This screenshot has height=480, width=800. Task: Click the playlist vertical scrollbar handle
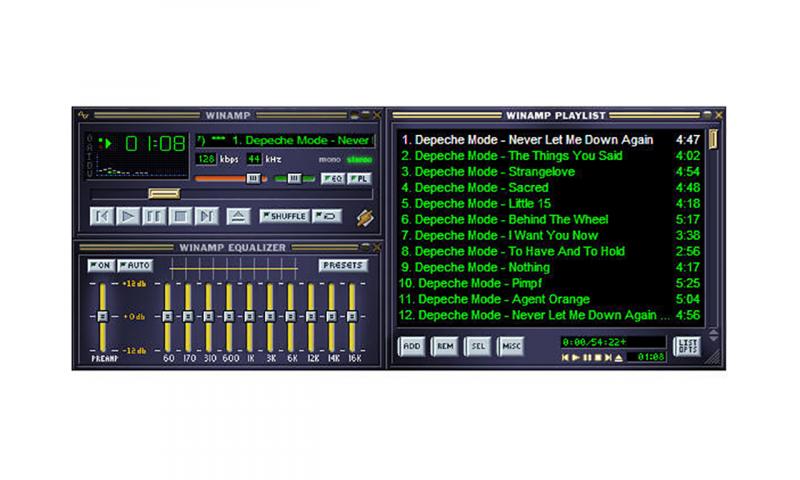coord(713,140)
